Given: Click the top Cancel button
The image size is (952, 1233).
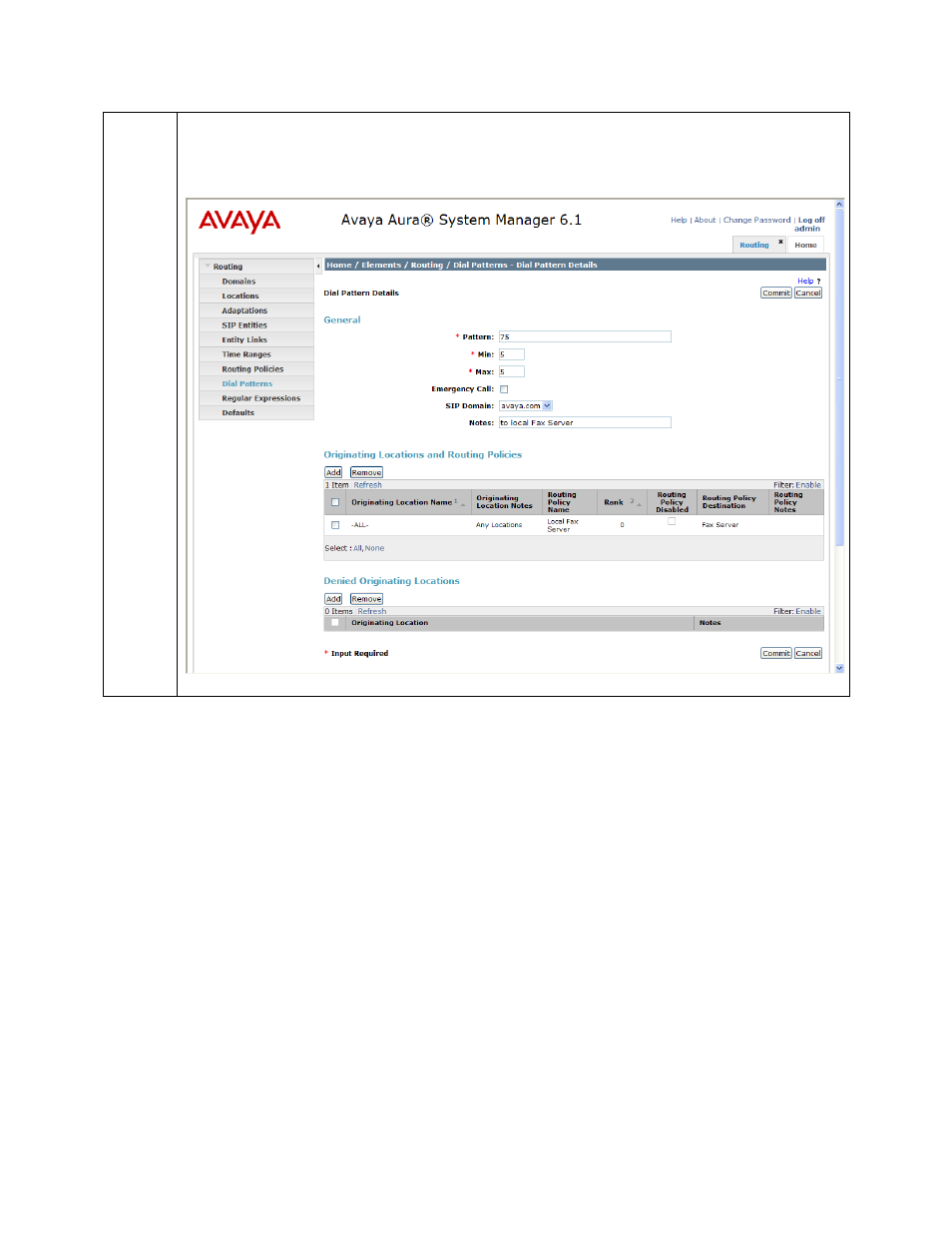Looking at the screenshot, I should [x=808, y=294].
